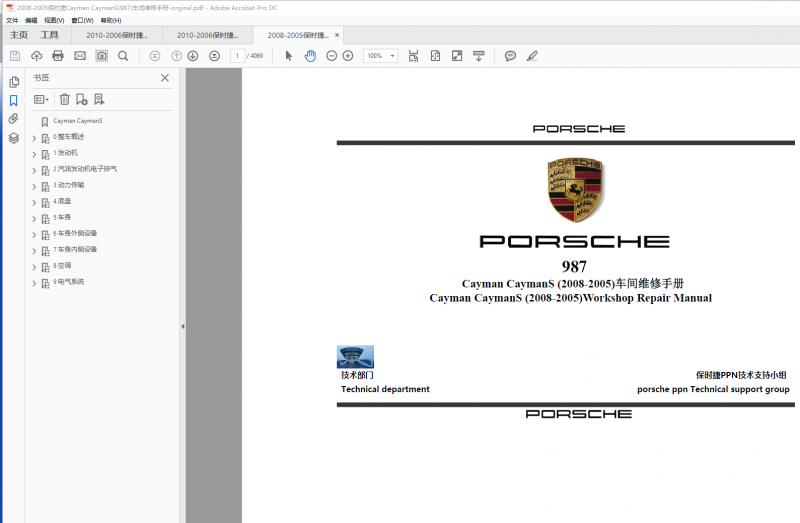
Task: Close the 书签 bookmarks panel
Action: point(165,78)
